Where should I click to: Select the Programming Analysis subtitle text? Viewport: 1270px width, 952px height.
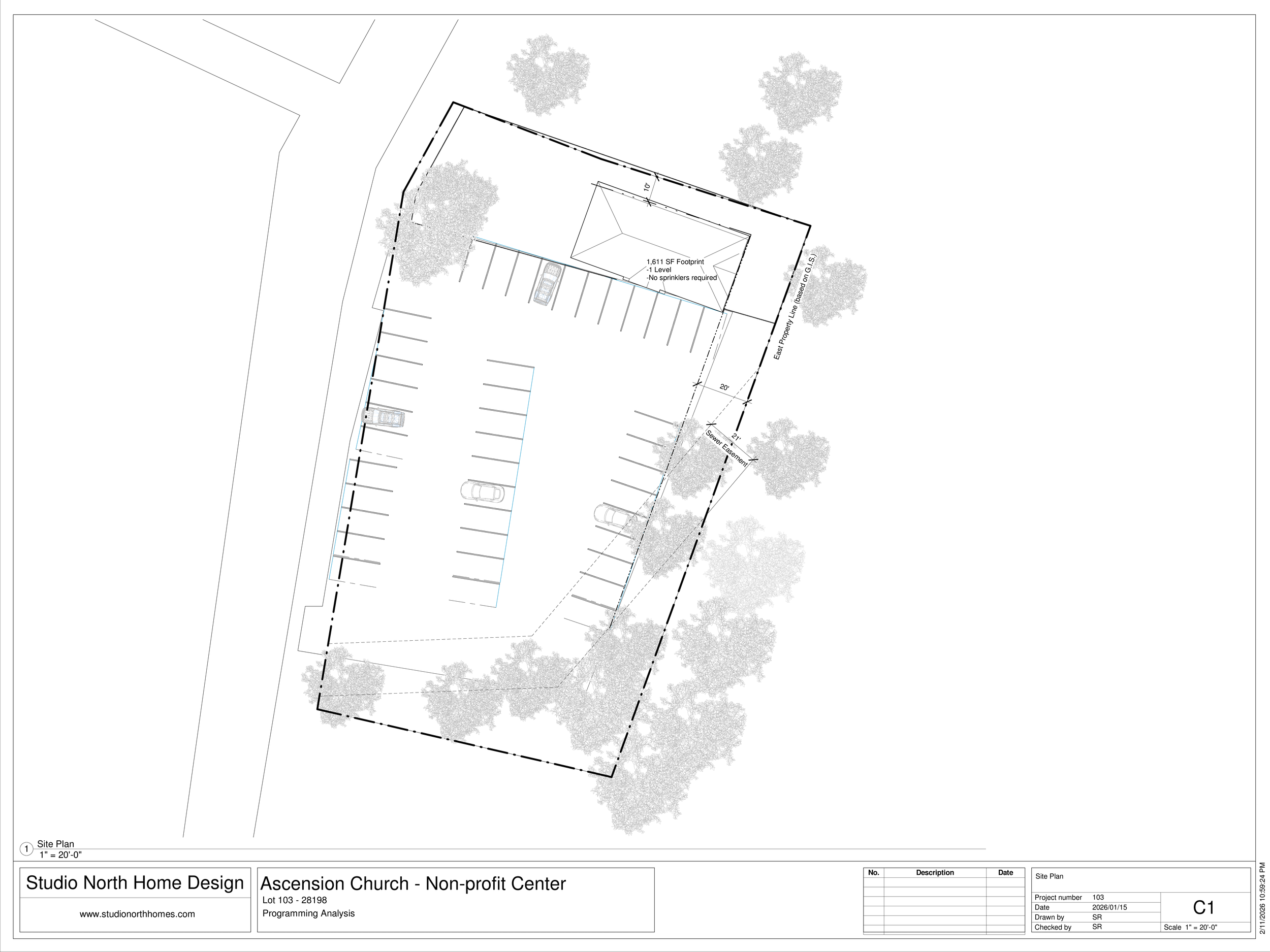coord(308,913)
